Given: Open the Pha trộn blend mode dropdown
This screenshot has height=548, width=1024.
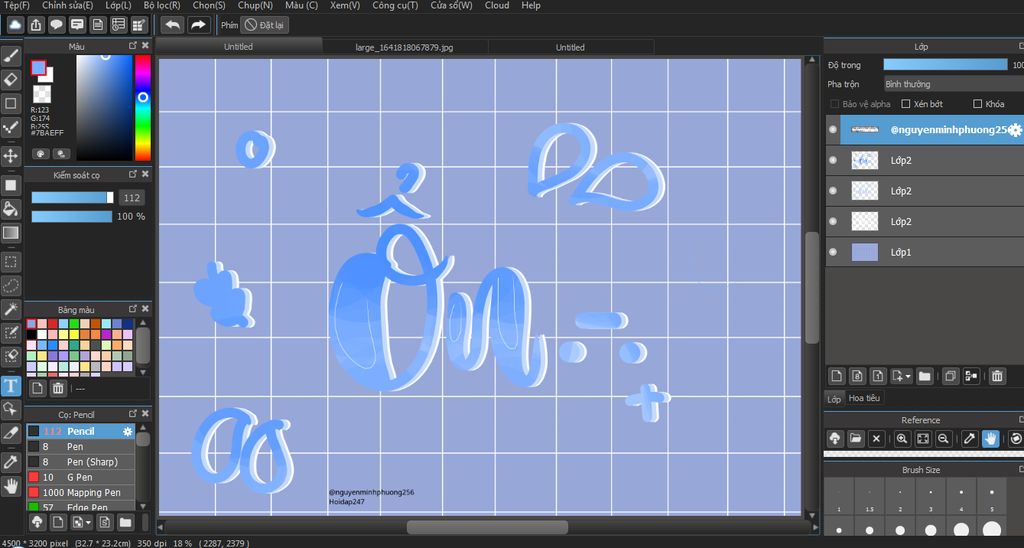Looking at the screenshot, I should click(953, 84).
